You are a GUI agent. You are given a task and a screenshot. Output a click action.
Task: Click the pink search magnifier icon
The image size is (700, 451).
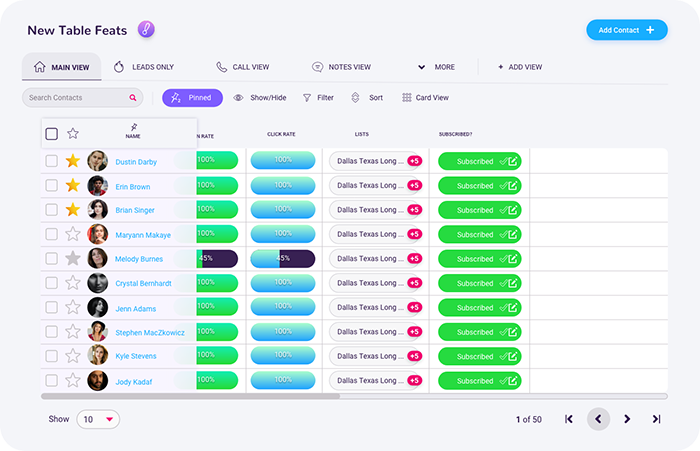133,97
